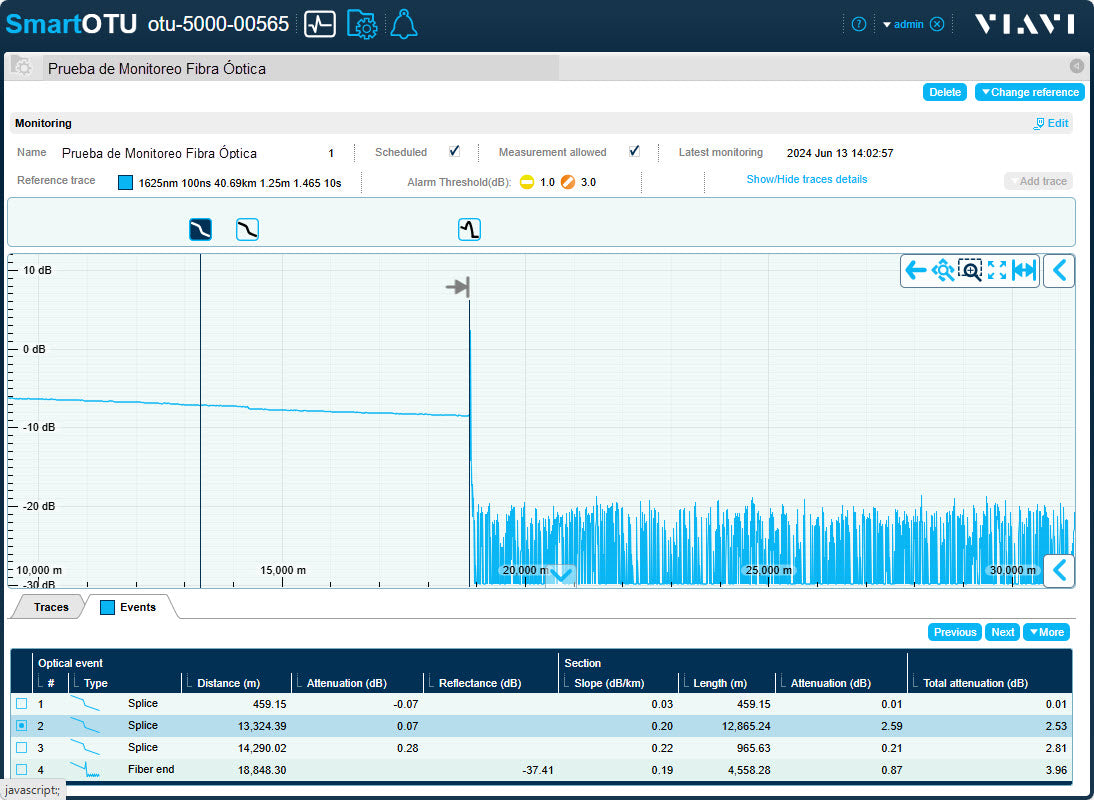The image size is (1094, 800).
Task: Click the fiber end type icon in row 4
Action: pyautogui.click(x=85, y=770)
